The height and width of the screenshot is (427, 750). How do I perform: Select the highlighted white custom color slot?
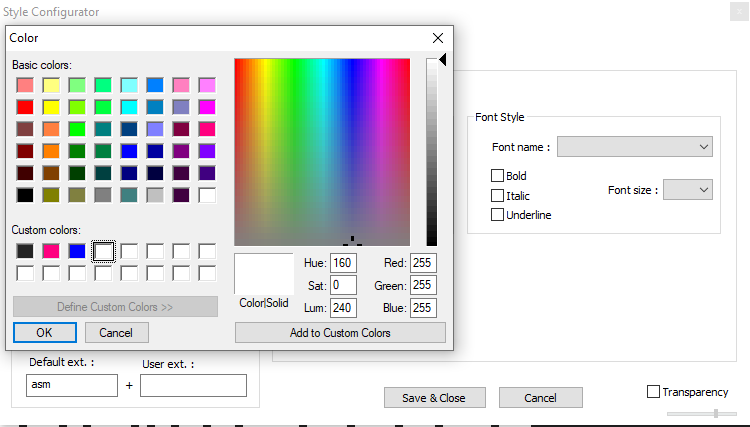click(x=103, y=251)
